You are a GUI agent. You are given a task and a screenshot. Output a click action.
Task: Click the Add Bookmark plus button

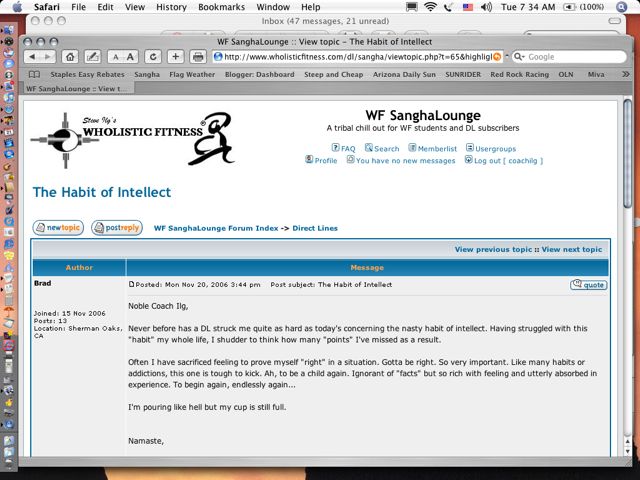175,57
